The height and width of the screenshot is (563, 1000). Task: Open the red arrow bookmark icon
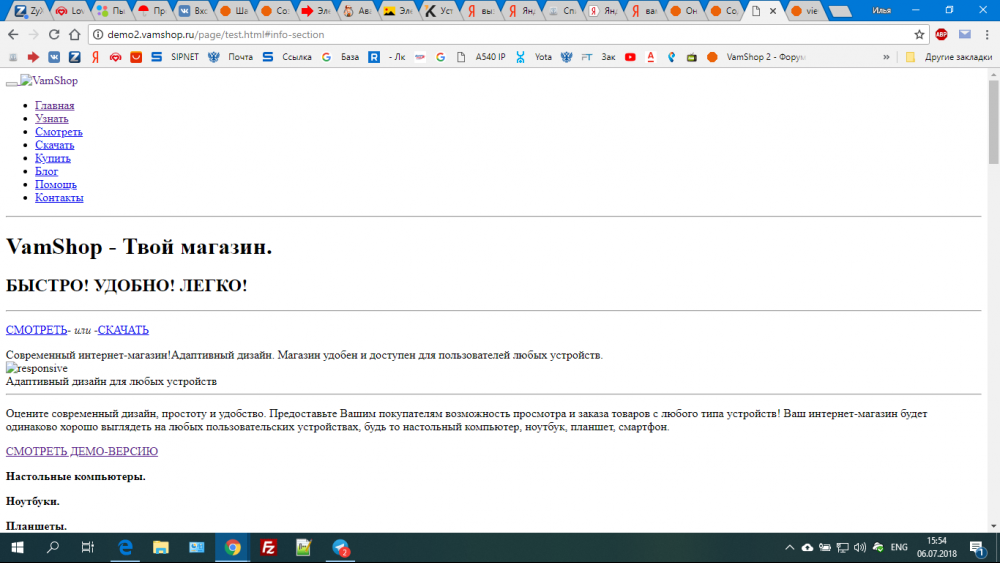point(33,57)
